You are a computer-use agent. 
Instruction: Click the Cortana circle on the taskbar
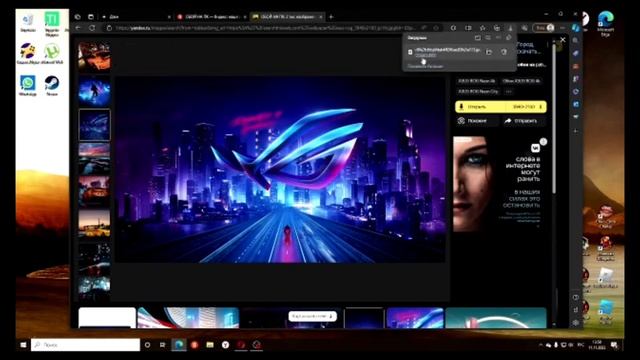[x=147, y=345]
